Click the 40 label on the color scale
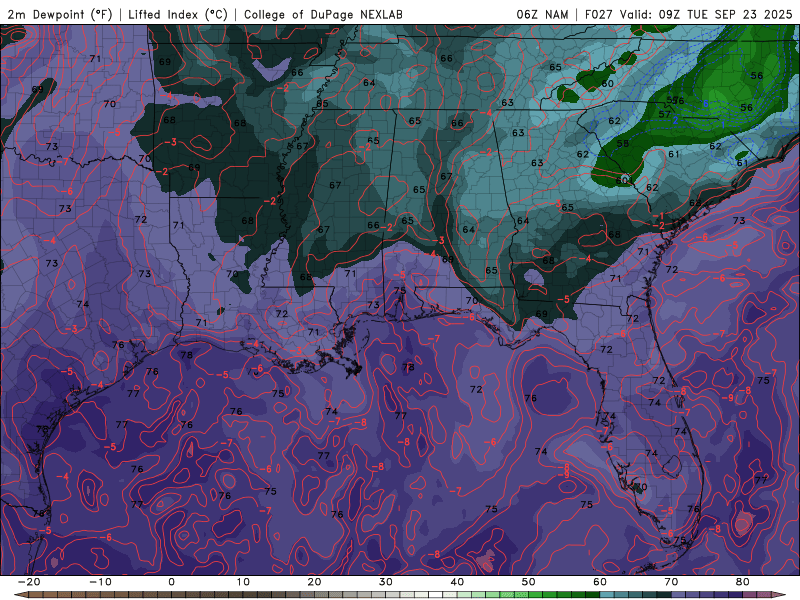 coord(457,582)
